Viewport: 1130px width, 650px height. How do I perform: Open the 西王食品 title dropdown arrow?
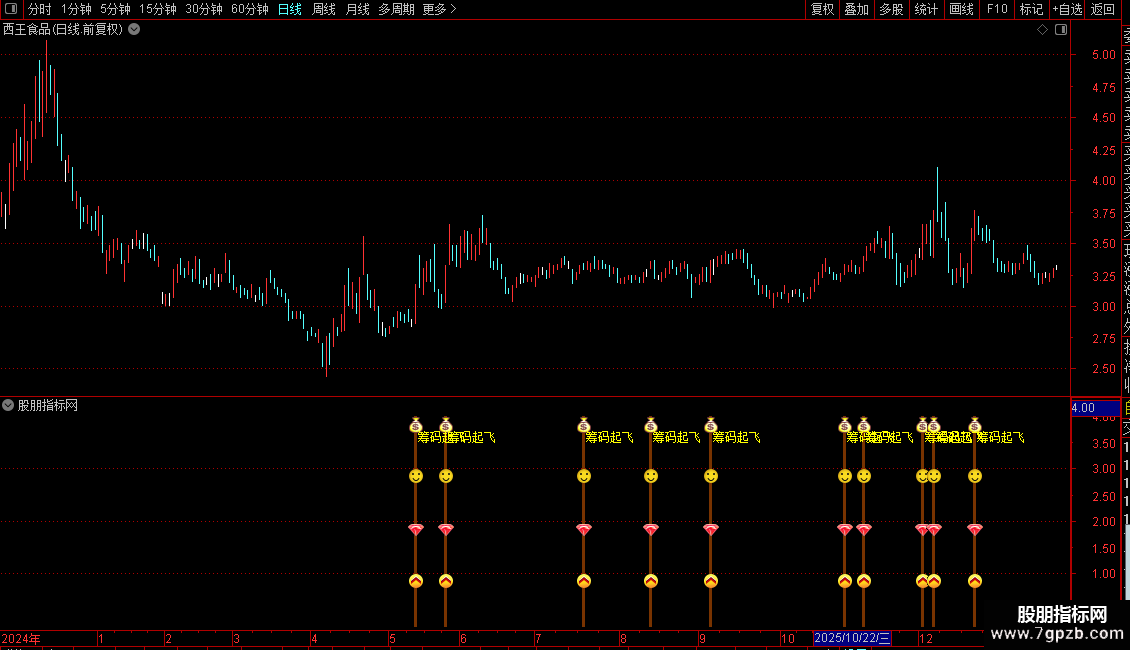[134, 30]
